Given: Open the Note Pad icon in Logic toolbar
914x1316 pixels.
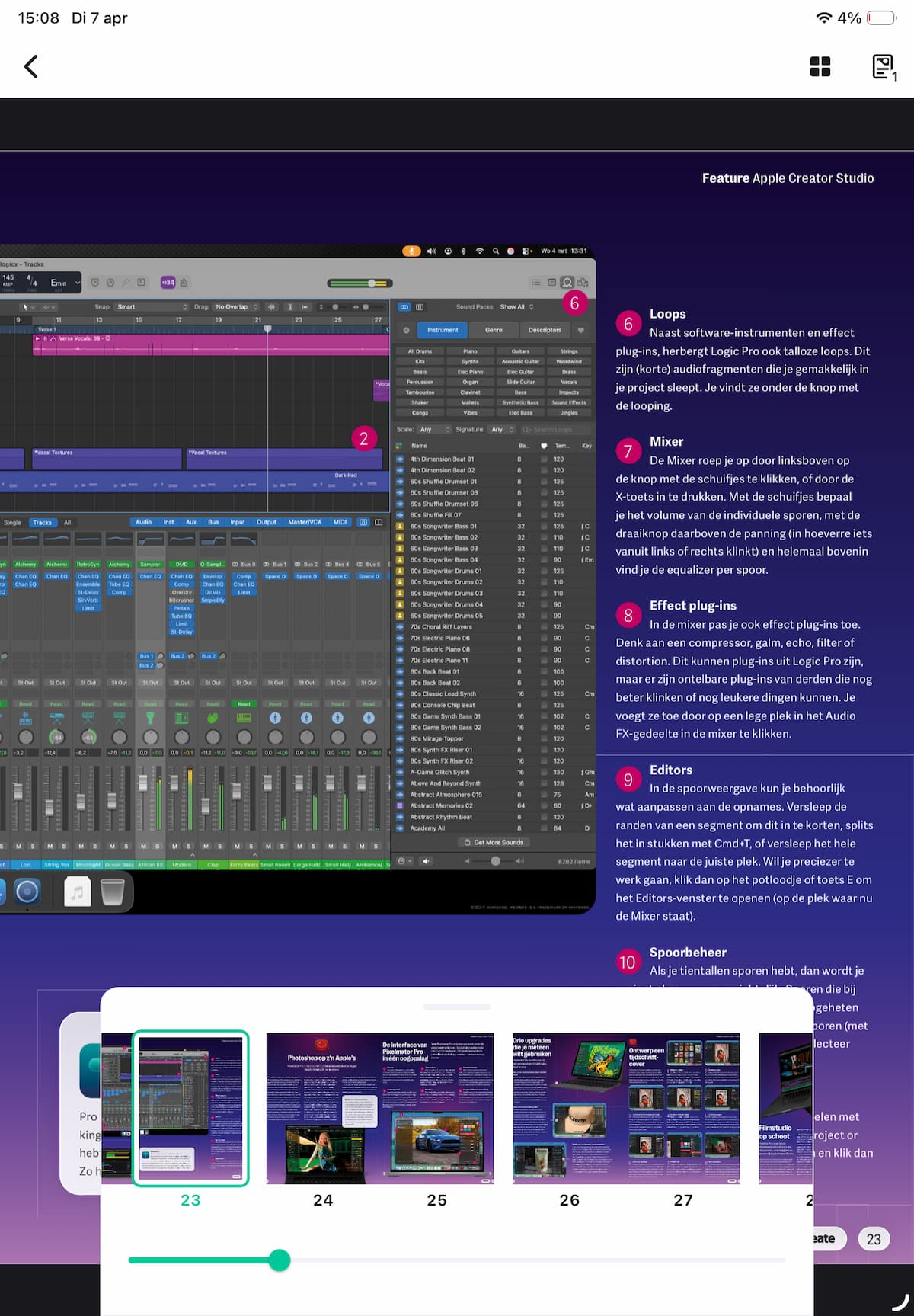Looking at the screenshot, I should 551,282.
